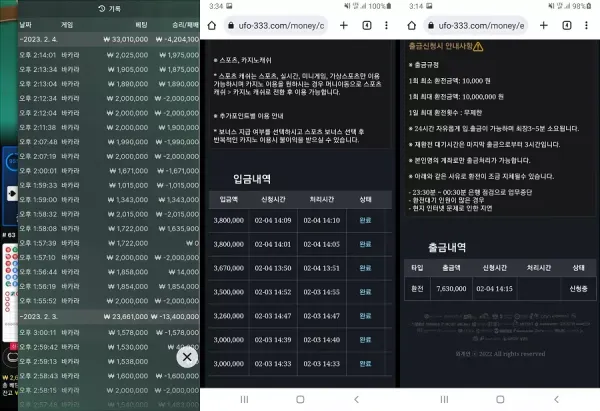Click 신청중 status in withdrawal table

578,289
